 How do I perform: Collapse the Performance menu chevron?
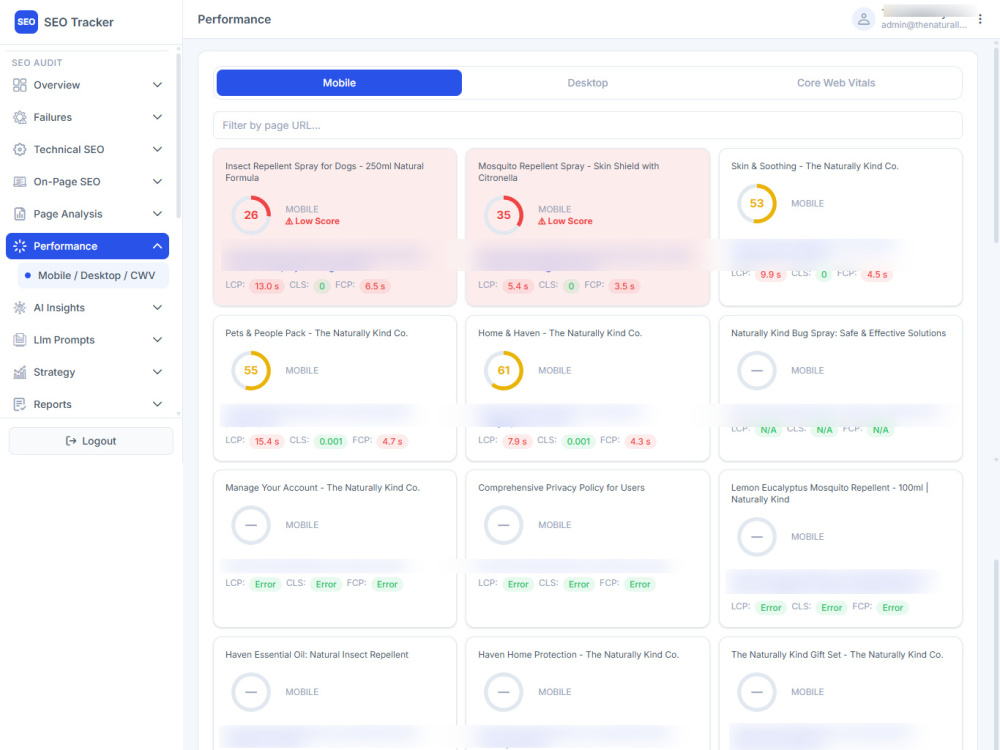(x=158, y=246)
